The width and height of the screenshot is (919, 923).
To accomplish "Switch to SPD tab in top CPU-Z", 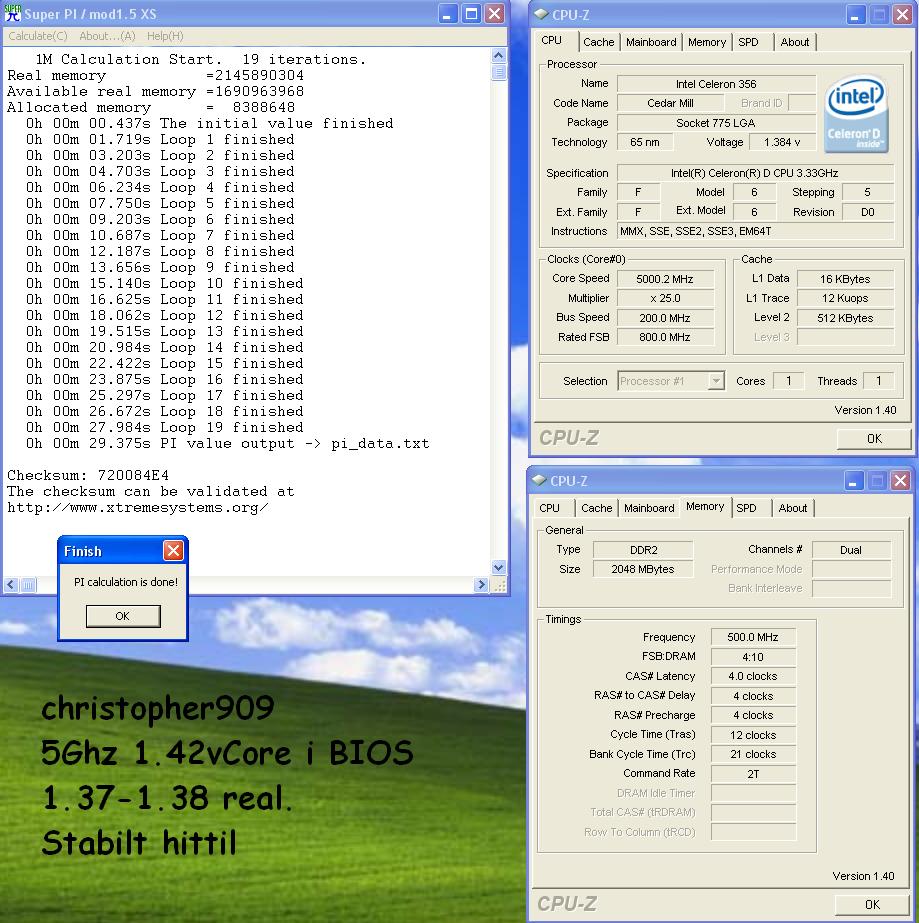I will point(748,42).
